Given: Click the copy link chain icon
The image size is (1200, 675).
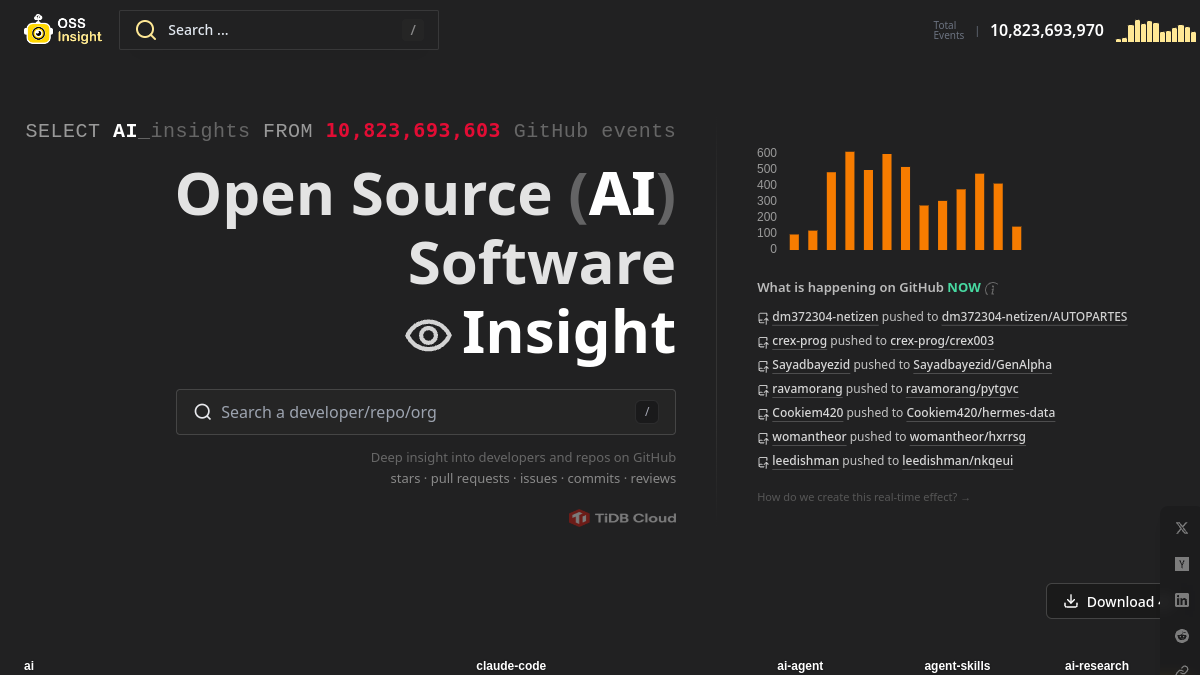Looking at the screenshot, I should (1182, 670).
